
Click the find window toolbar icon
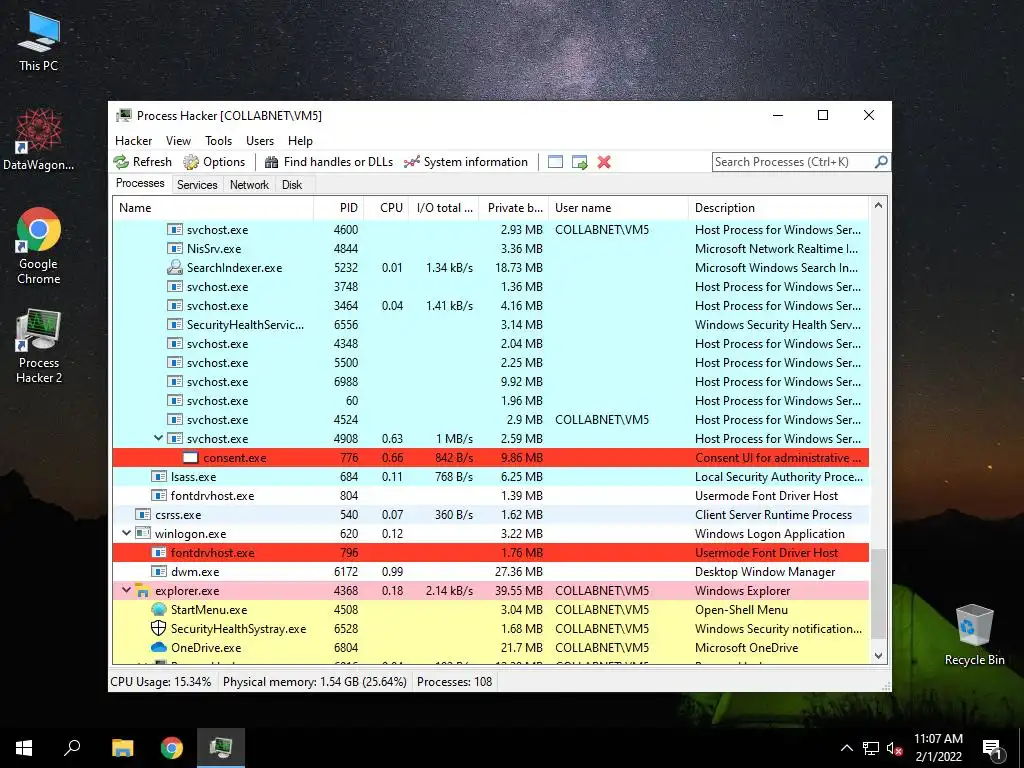point(555,162)
